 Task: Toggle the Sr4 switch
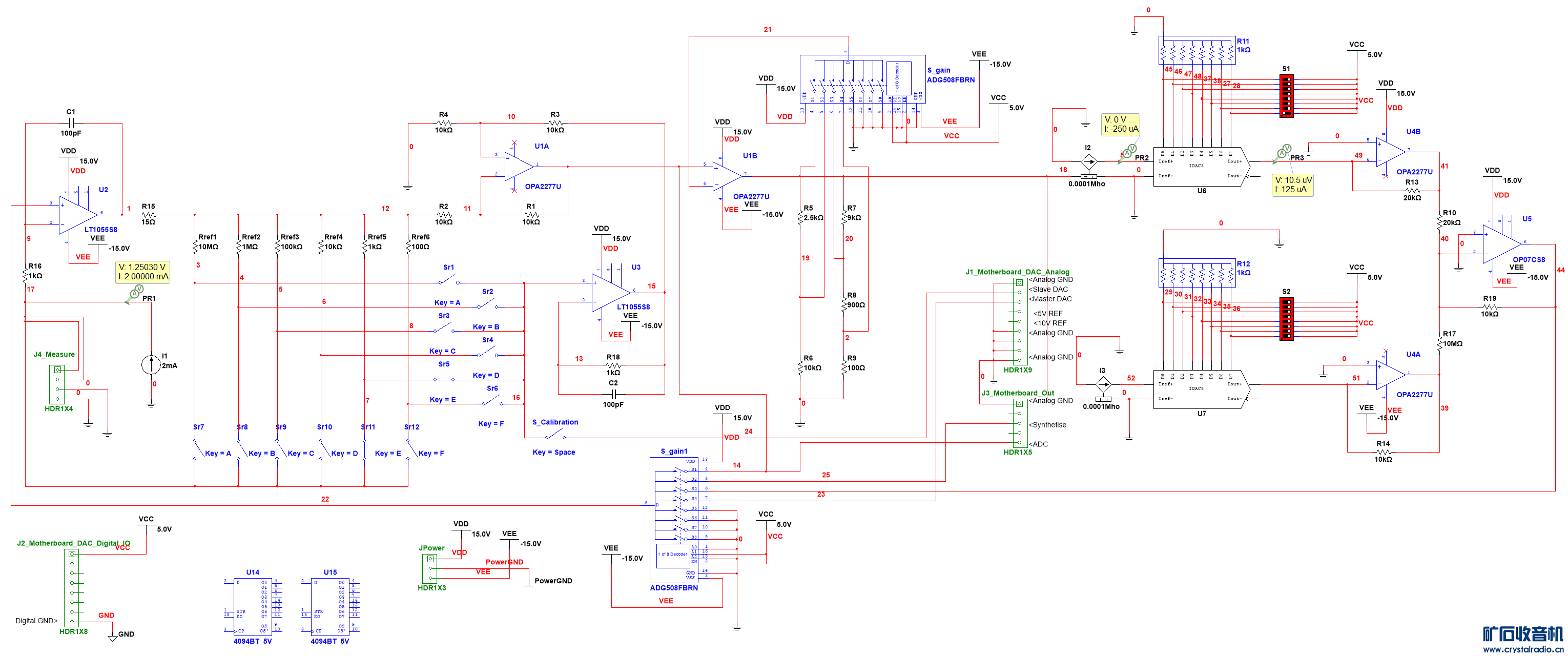click(x=488, y=352)
